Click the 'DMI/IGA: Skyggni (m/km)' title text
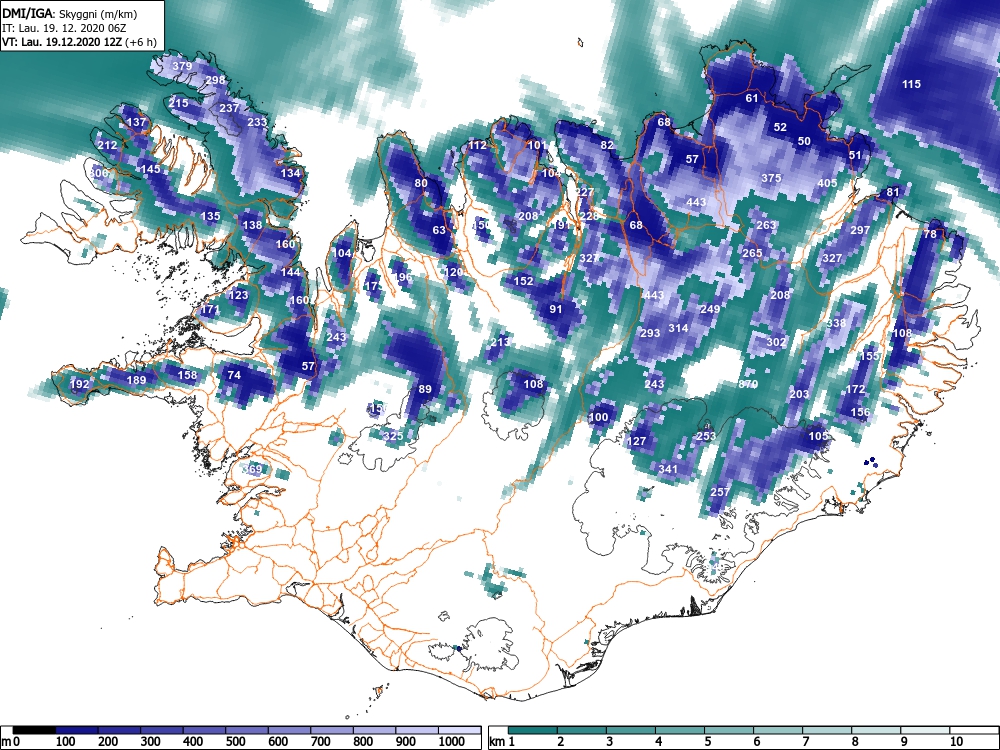 point(70,13)
